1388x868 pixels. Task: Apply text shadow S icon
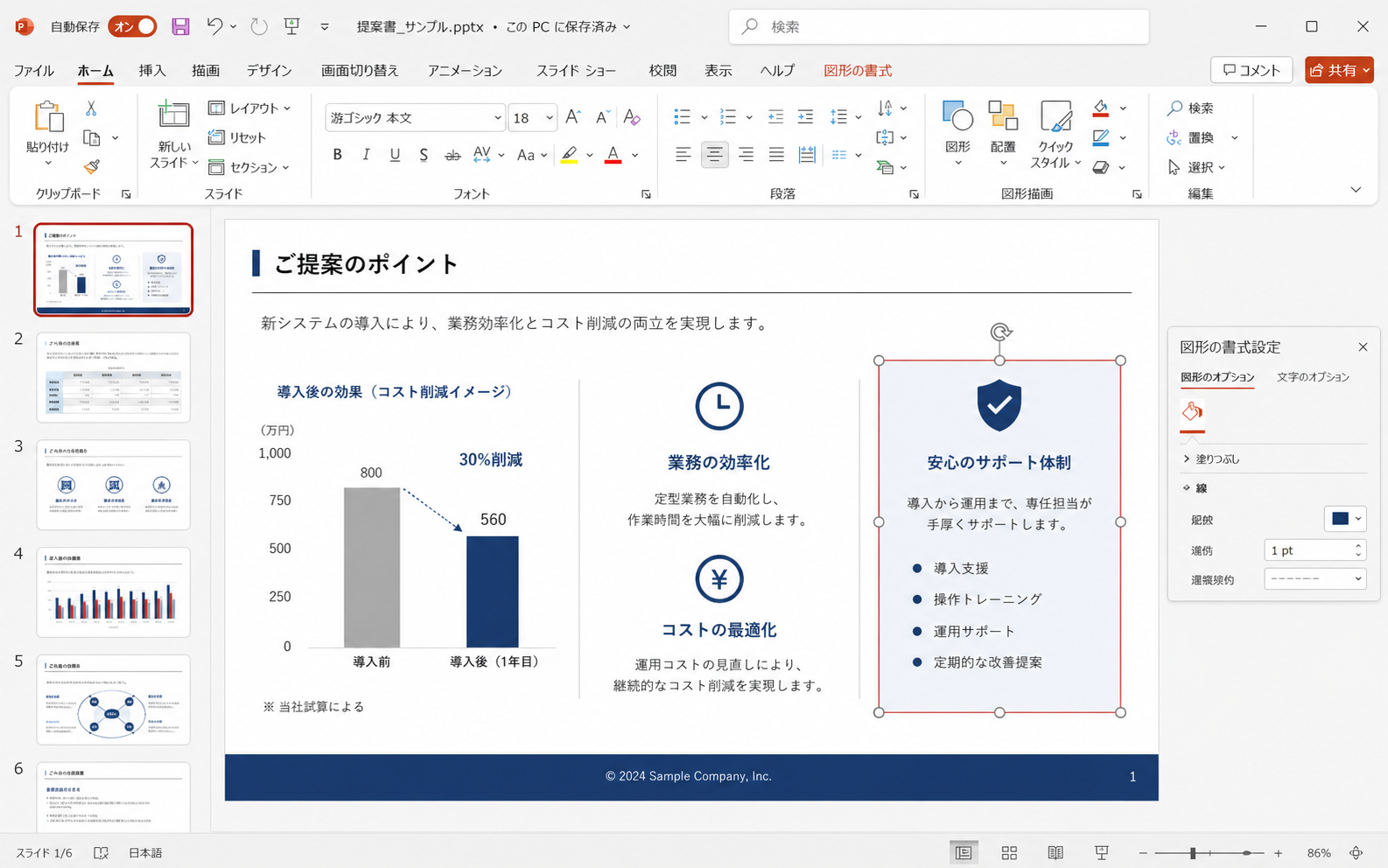[424, 155]
